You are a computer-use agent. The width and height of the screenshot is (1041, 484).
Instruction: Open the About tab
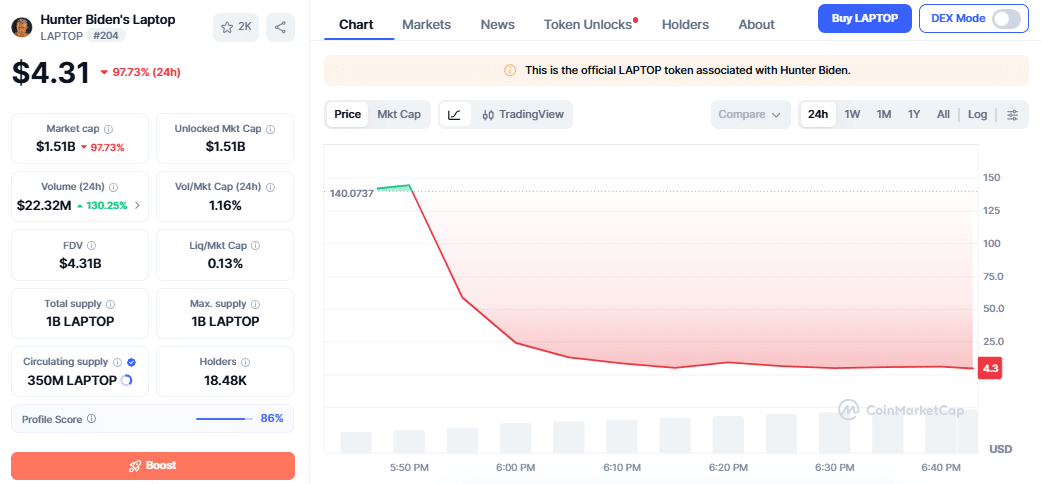(x=756, y=25)
